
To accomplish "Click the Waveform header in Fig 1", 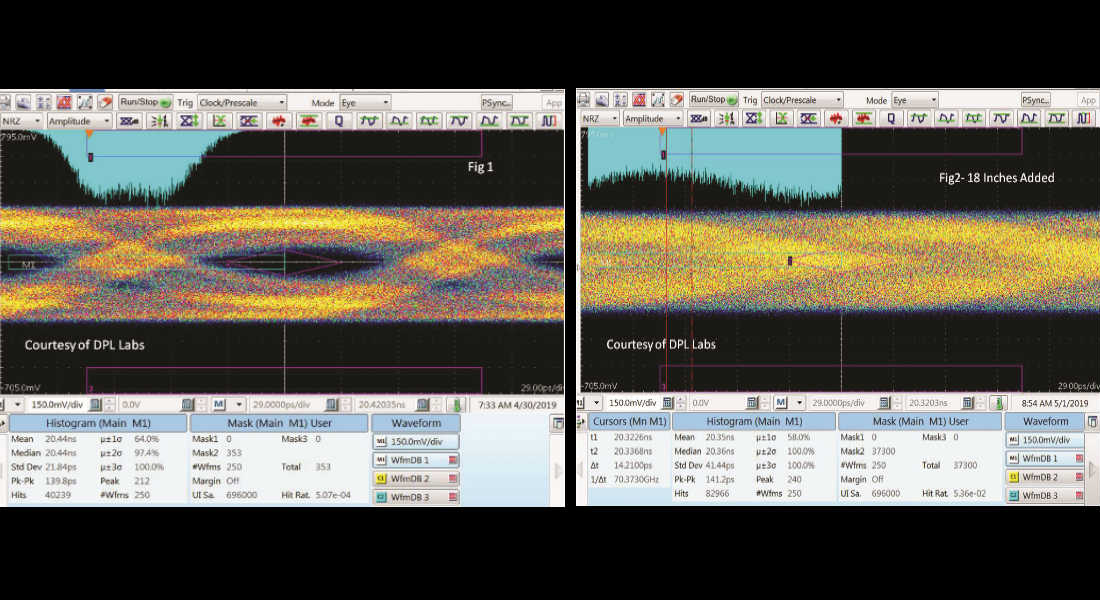I will click(416, 423).
